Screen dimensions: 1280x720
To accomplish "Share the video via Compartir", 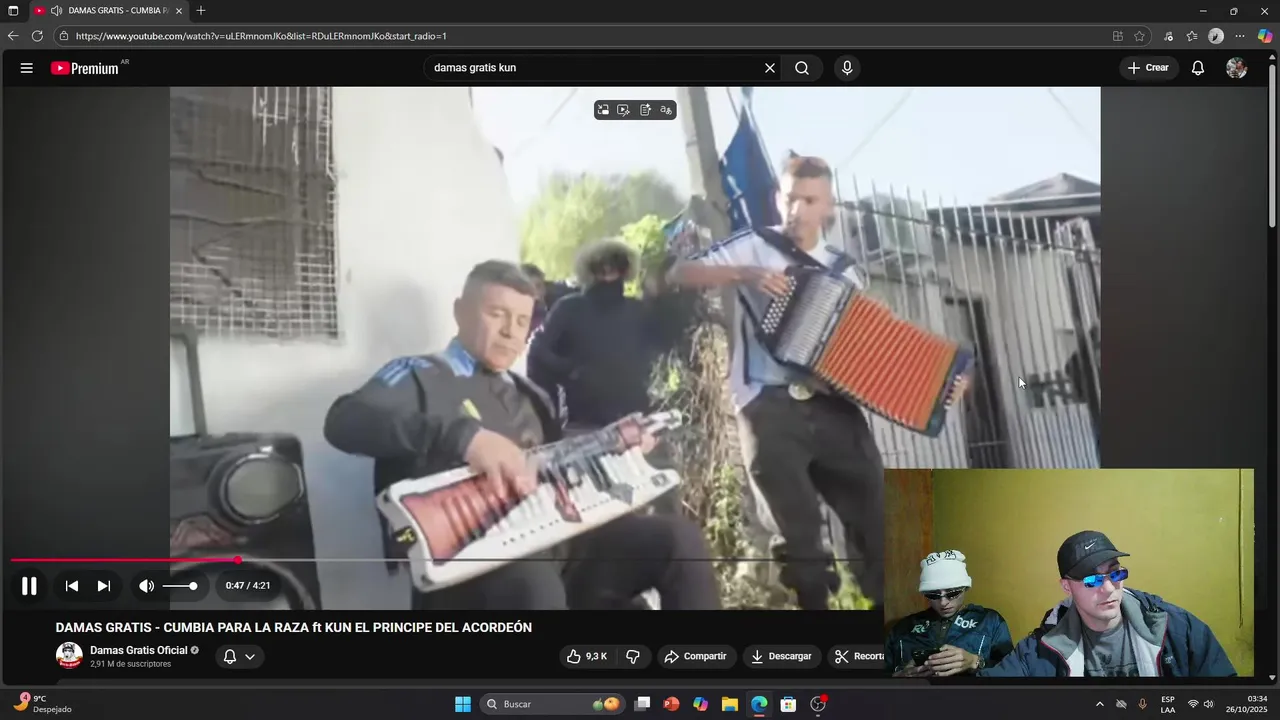I will (x=696, y=656).
